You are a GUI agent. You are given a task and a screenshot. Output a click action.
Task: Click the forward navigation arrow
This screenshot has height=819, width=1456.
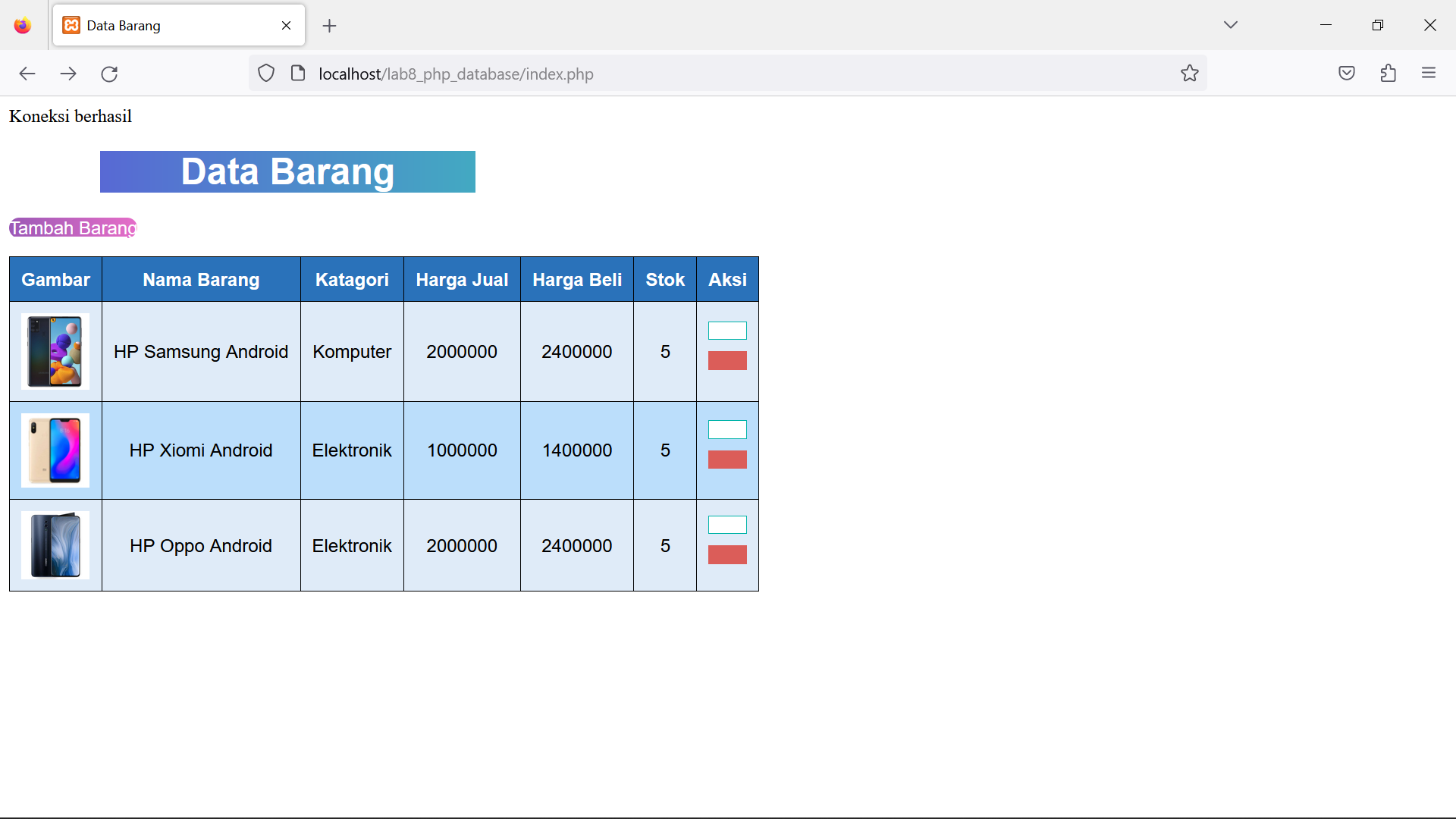68,74
